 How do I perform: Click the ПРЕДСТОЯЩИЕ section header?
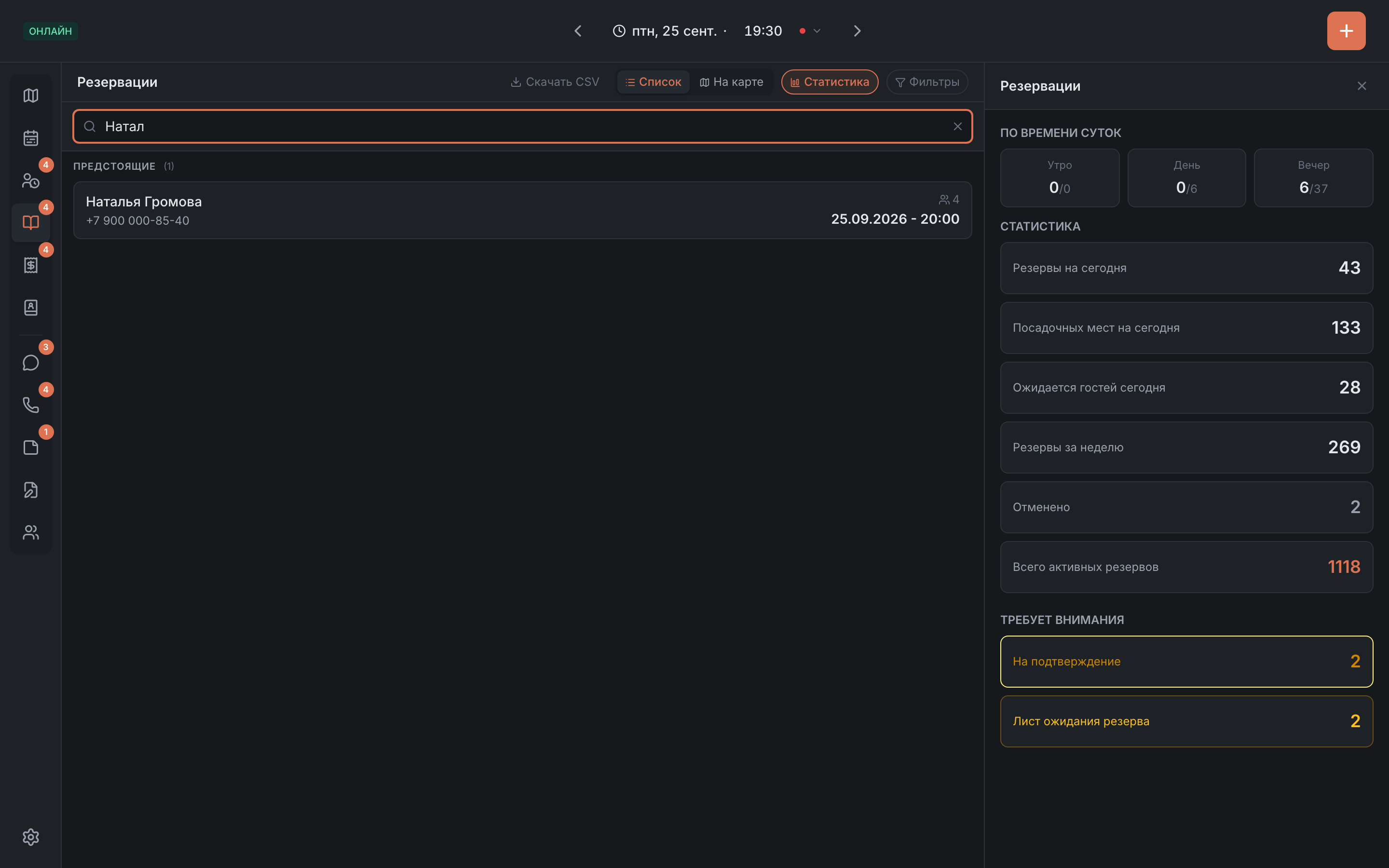114,166
